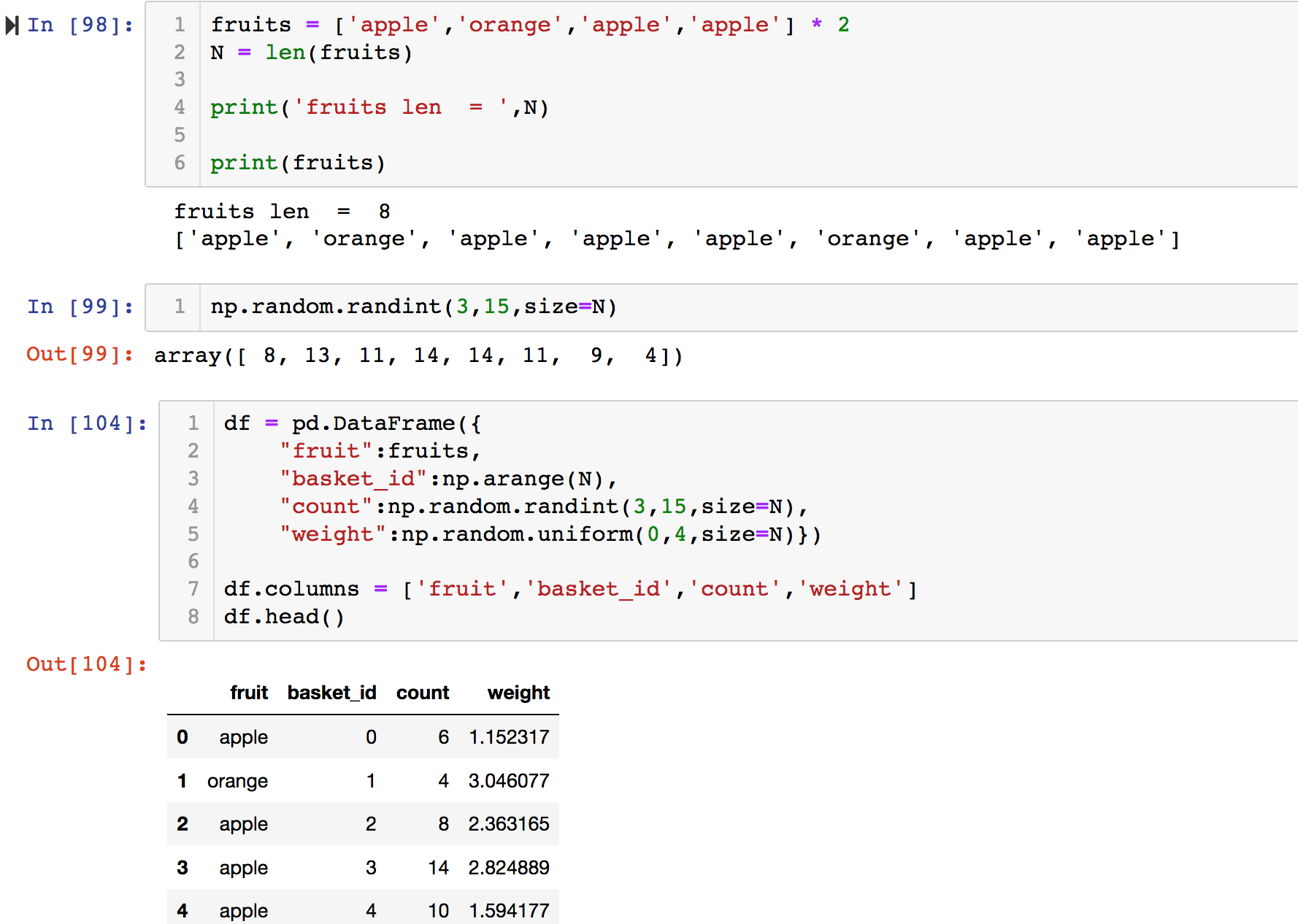Click the 'apple' cell in row 2
This screenshot has width=1298, height=924.
click(x=244, y=824)
